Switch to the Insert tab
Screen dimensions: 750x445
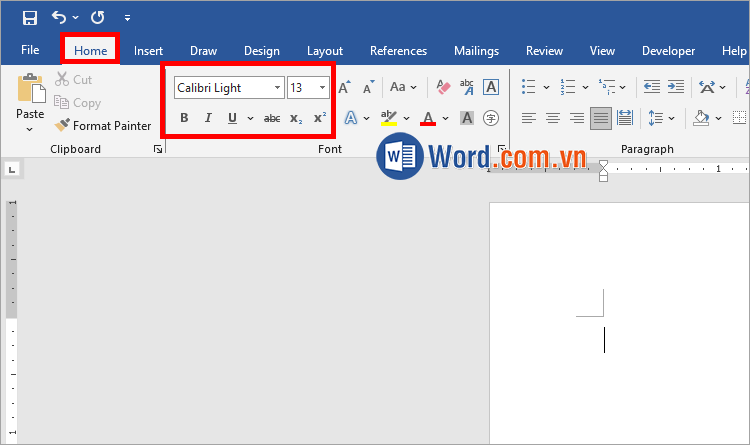[x=149, y=51]
